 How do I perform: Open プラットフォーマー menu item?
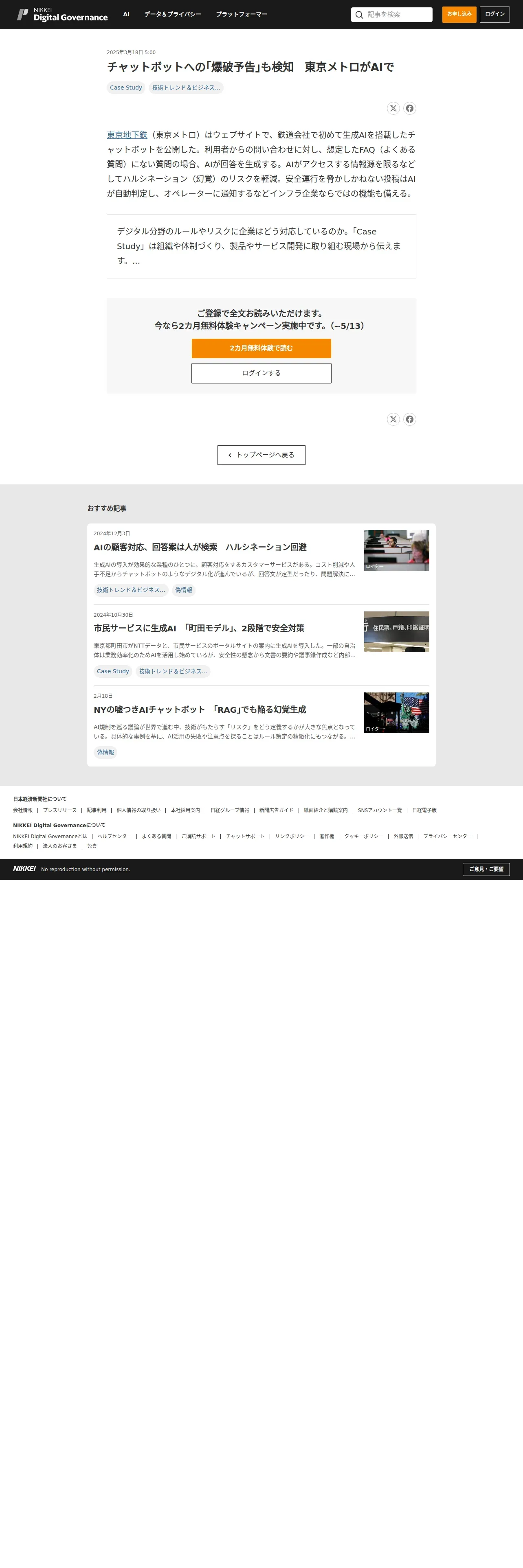pyautogui.click(x=242, y=15)
